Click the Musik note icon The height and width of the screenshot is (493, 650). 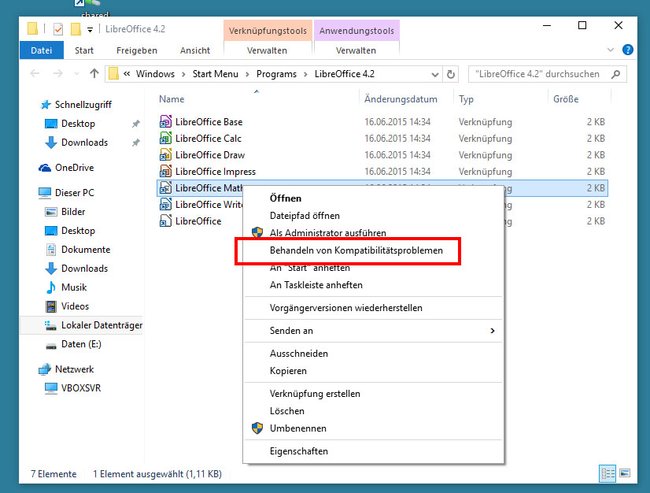(51, 287)
